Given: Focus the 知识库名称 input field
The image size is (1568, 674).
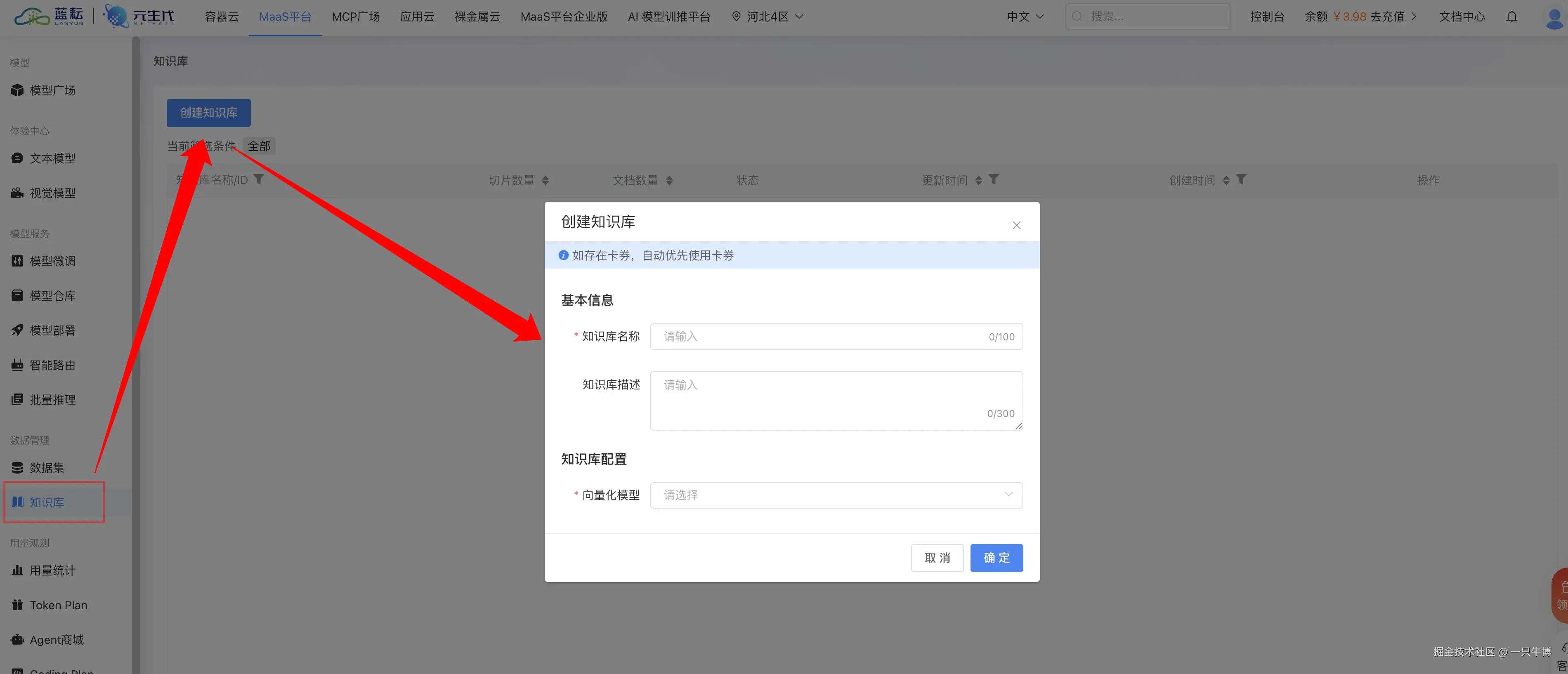Looking at the screenshot, I should click(x=836, y=337).
